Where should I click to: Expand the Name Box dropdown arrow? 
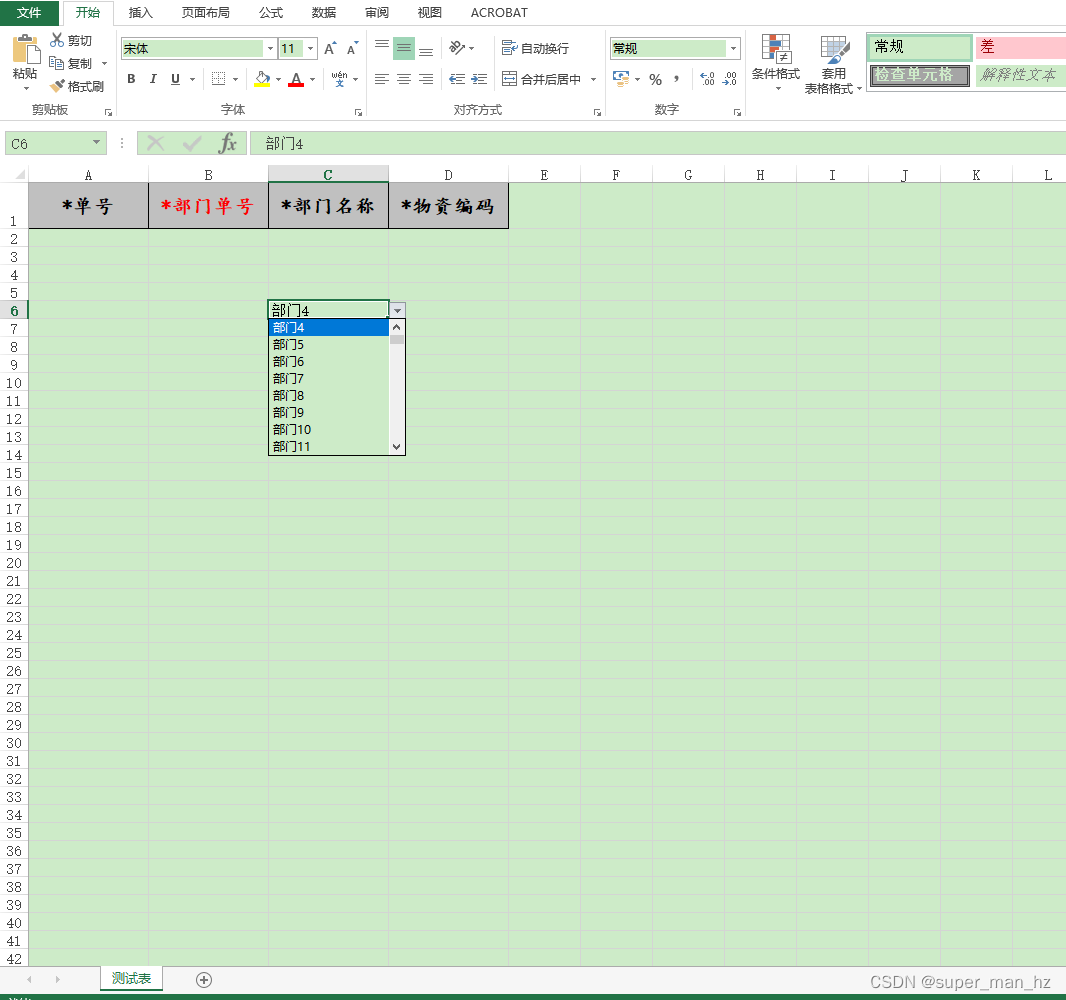coord(97,143)
